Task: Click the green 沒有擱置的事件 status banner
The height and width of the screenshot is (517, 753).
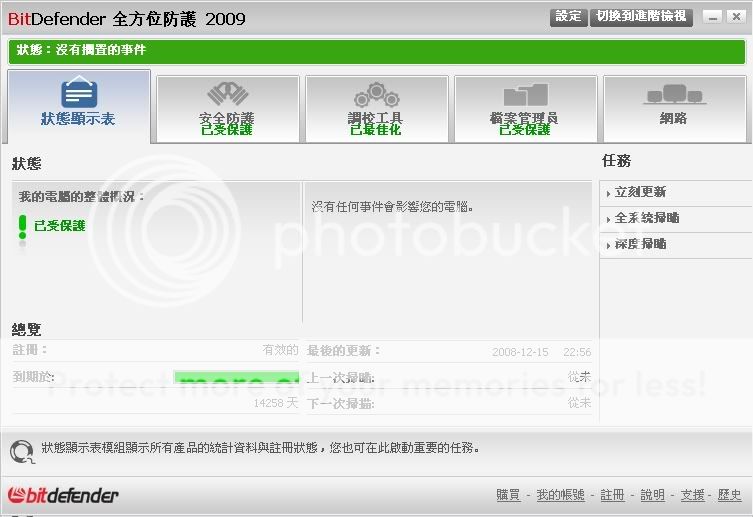Action: point(375,51)
